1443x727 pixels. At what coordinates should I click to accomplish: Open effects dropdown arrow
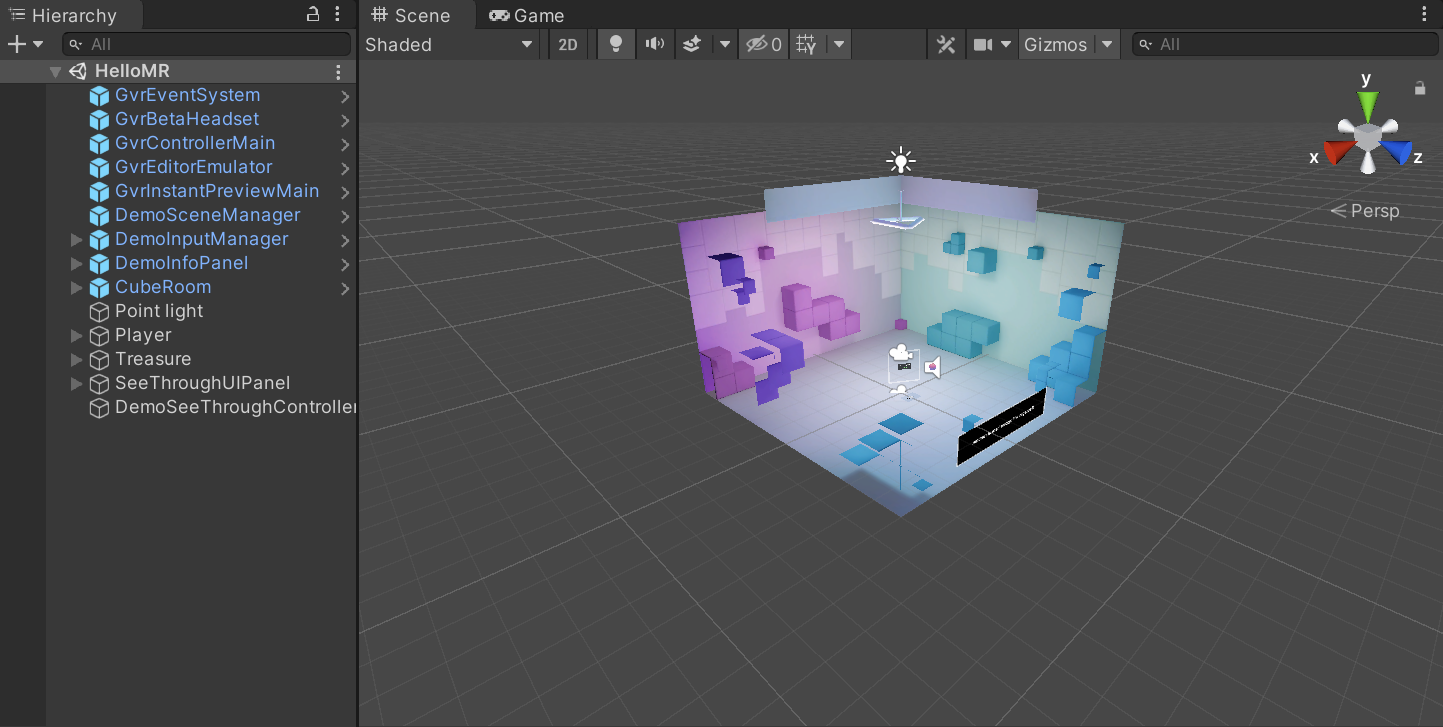(725, 45)
